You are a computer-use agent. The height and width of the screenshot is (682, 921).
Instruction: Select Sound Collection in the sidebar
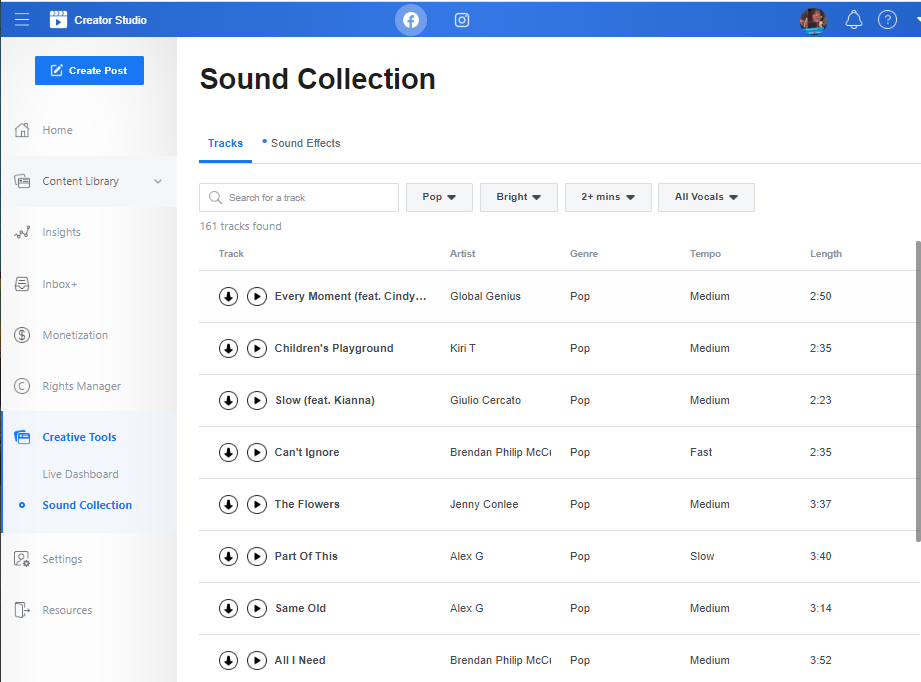(x=87, y=505)
